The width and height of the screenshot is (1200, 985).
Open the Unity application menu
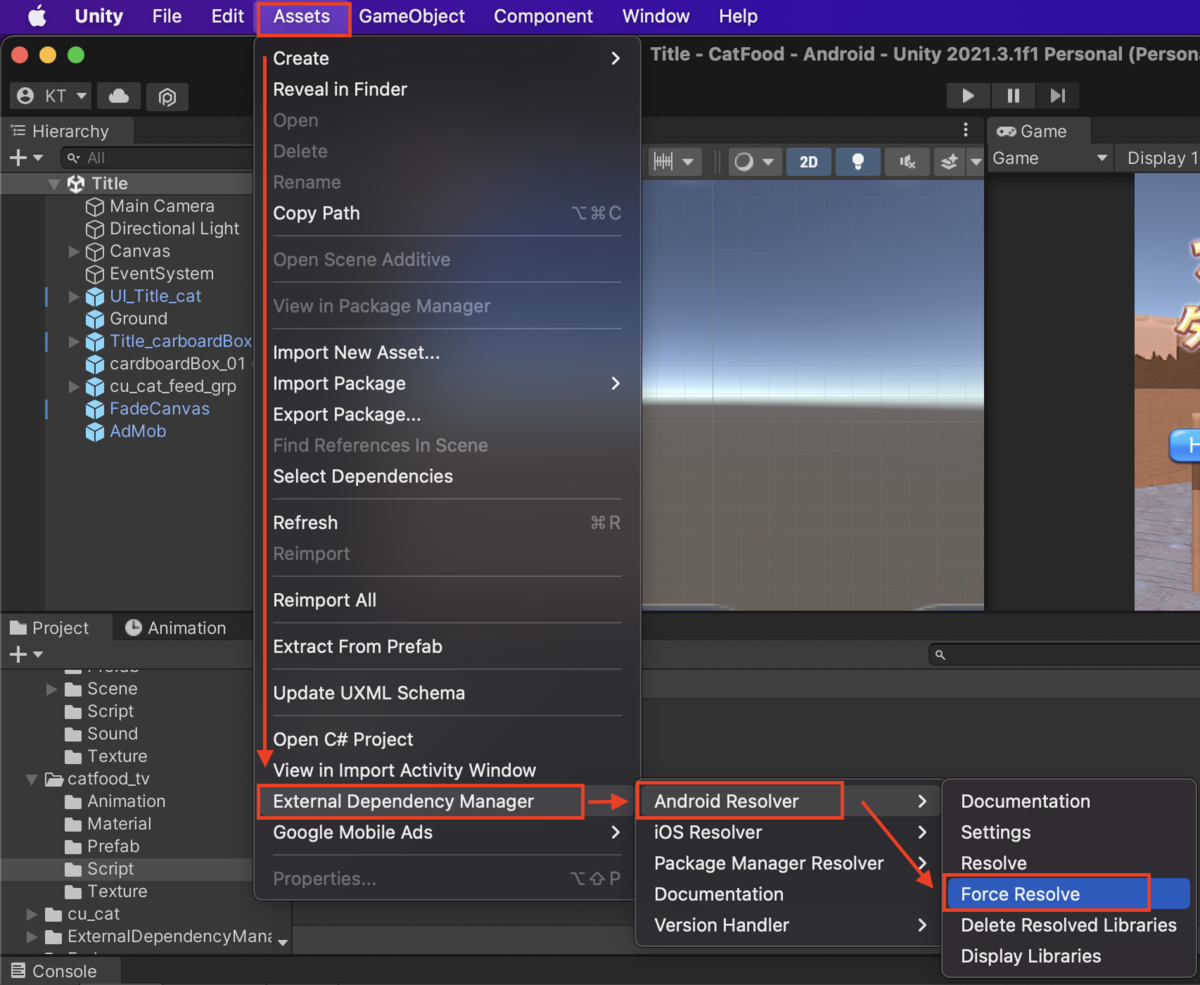(99, 16)
